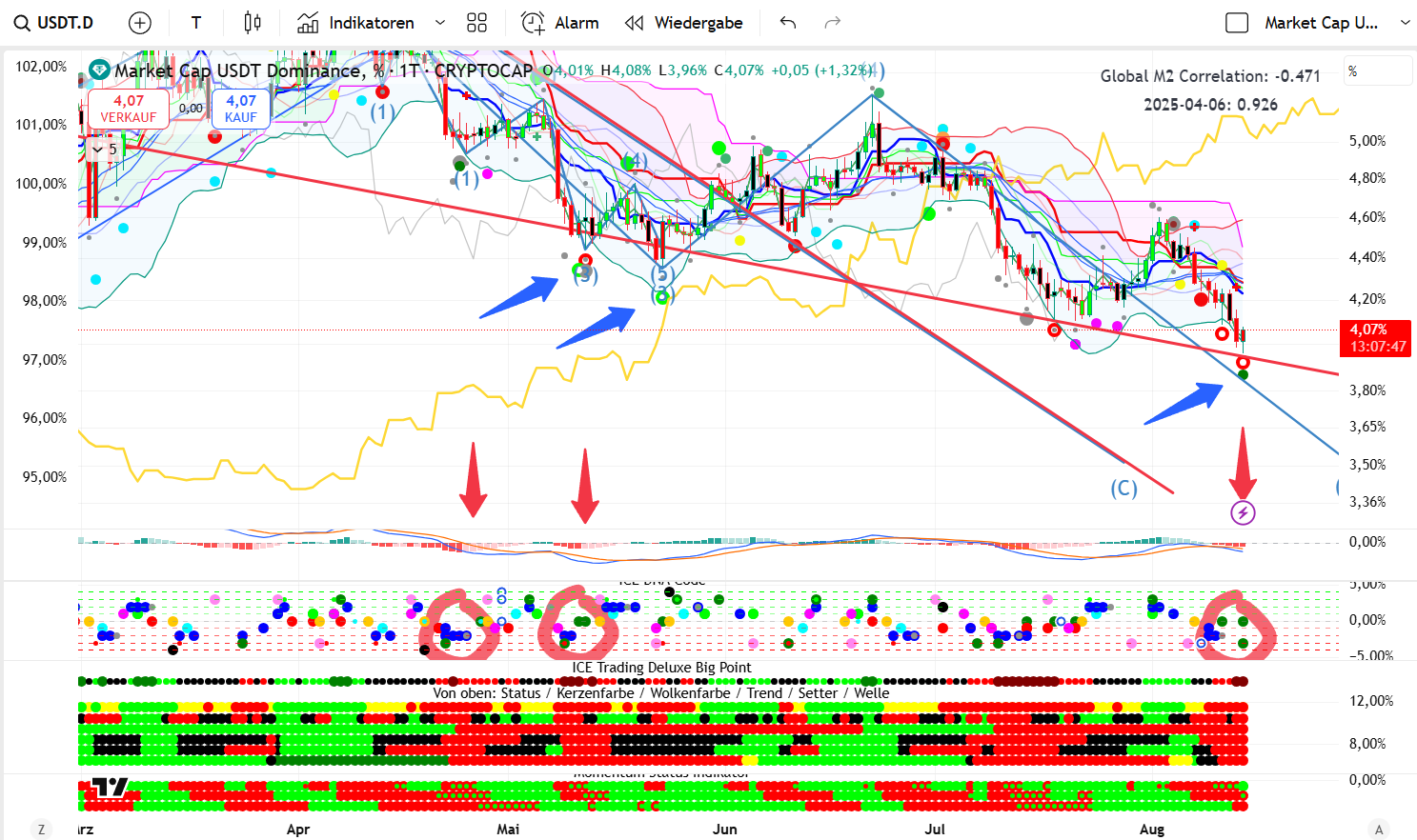The image size is (1417, 840).
Task: Open the candlestick chart type menu
Action: [x=253, y=23]
